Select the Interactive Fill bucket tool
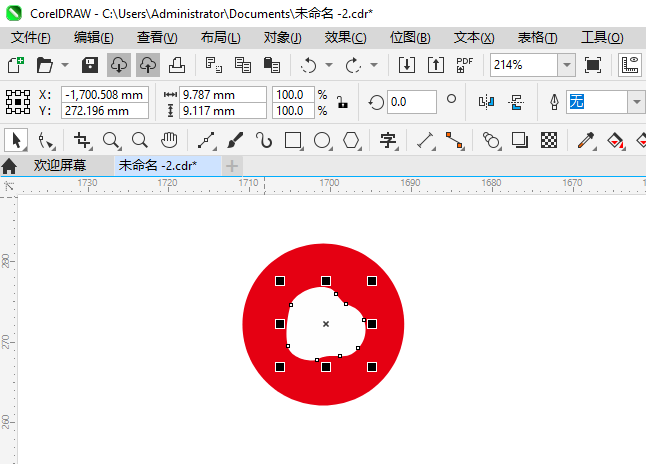This screenshot has height=464, width=646. click(x=615, y=141)
